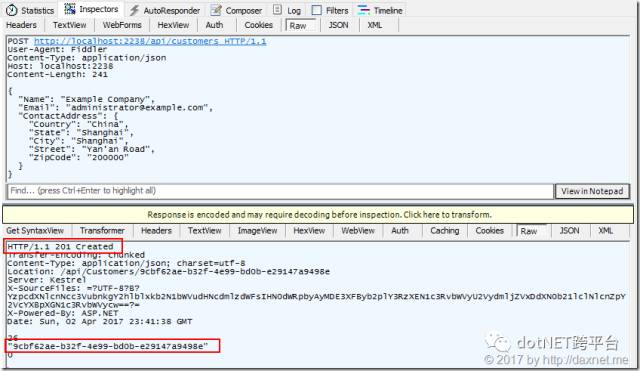Open the Composer tab
This screenshot has height=371, width=640.
tap(236, 10)
